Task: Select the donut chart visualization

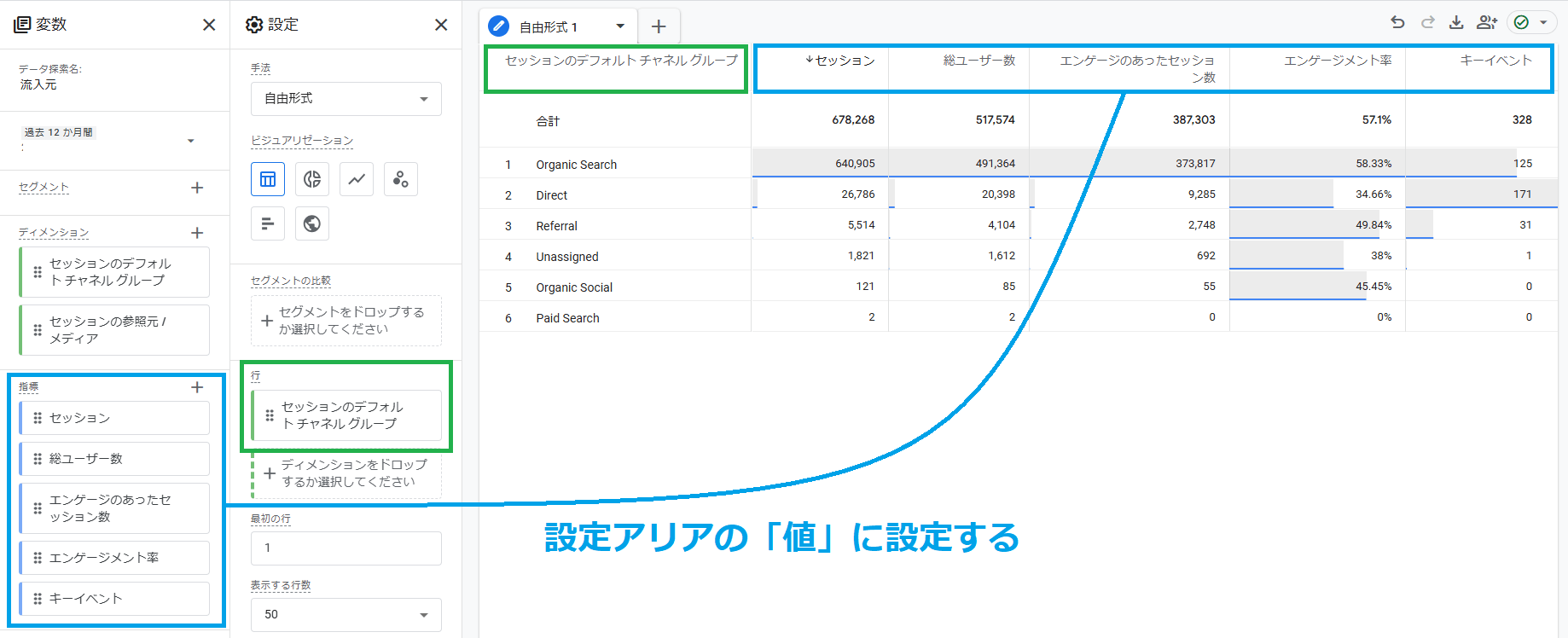Action: [x=312, y=179]
